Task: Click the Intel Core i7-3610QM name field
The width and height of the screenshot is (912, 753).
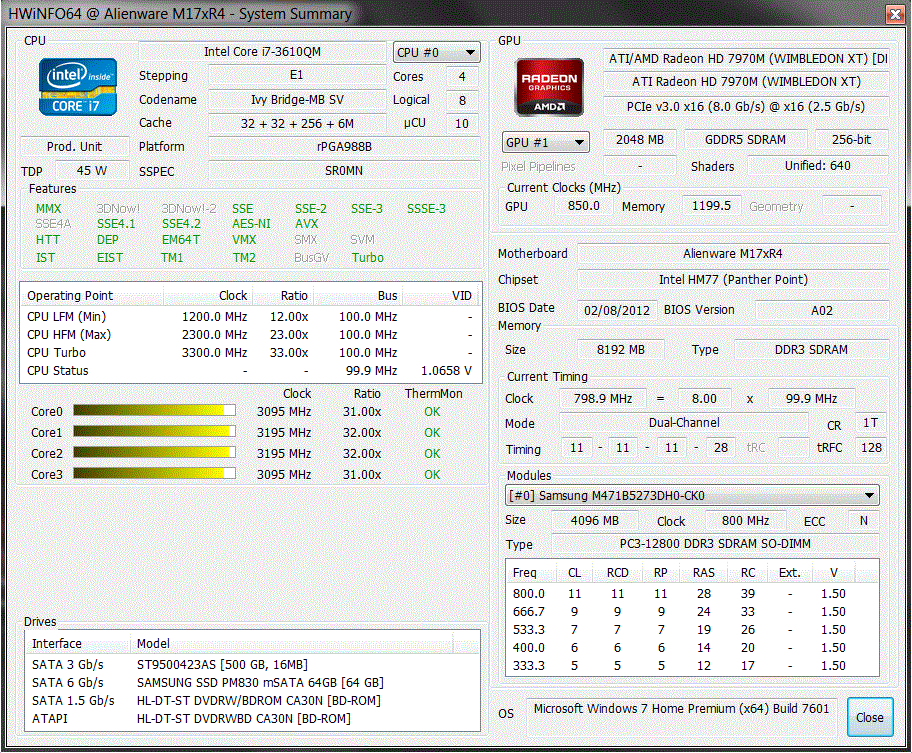Action: click(x=262, y=52)
